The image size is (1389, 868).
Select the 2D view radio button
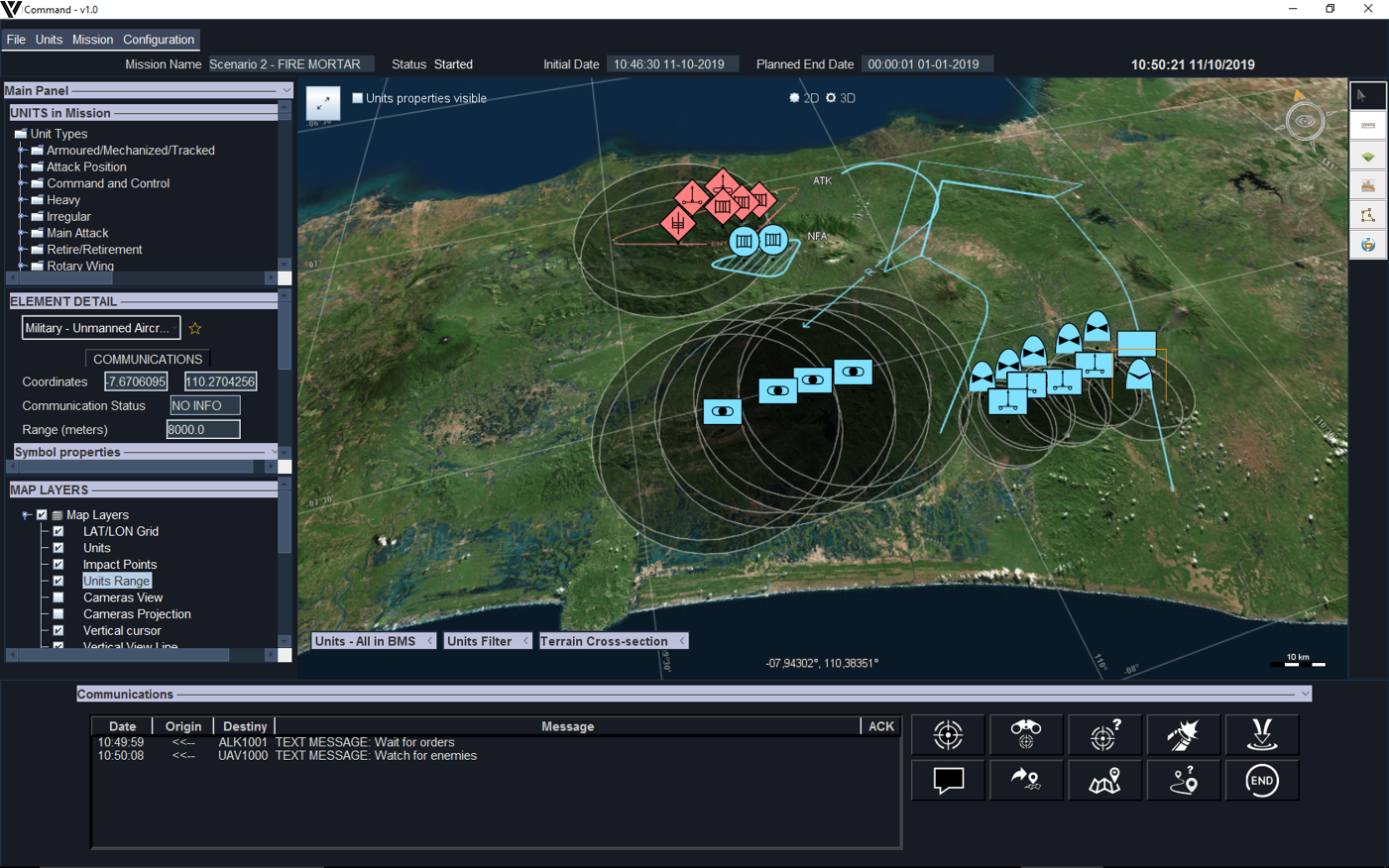pyautogui.click(x=794, y=98)
